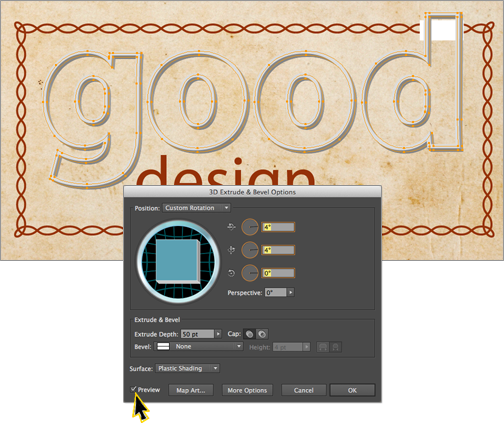Open the Surface Plastic Shading dropdown
This screenshot has width=504, height=423.
tap(188, 368)
